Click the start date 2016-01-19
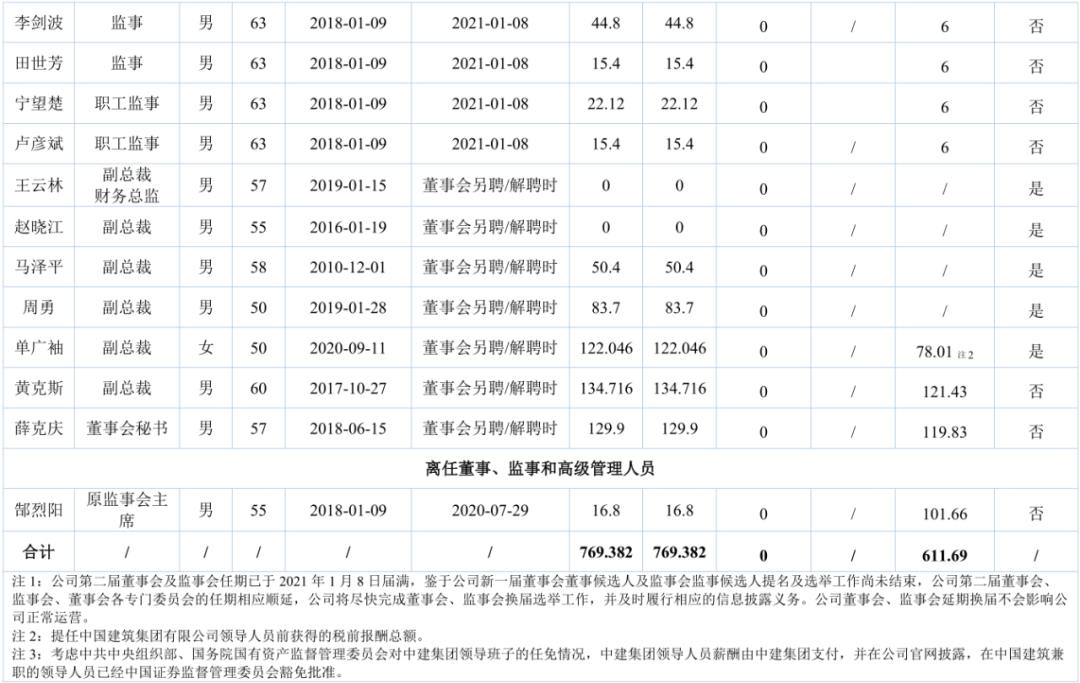 click(x=348, y=227)
